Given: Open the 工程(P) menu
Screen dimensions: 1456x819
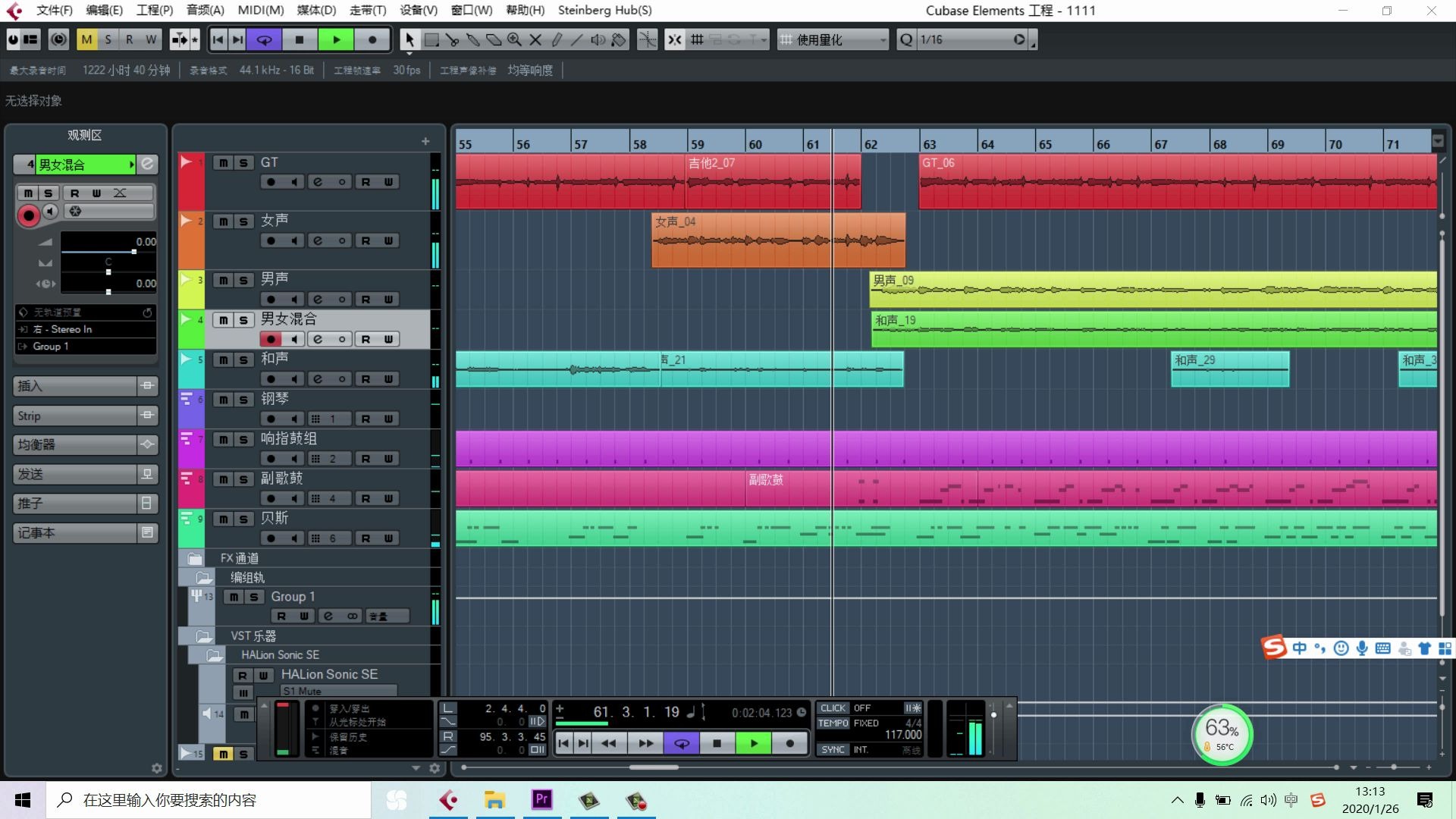Looking at the screenshot, I should point(155,10).
